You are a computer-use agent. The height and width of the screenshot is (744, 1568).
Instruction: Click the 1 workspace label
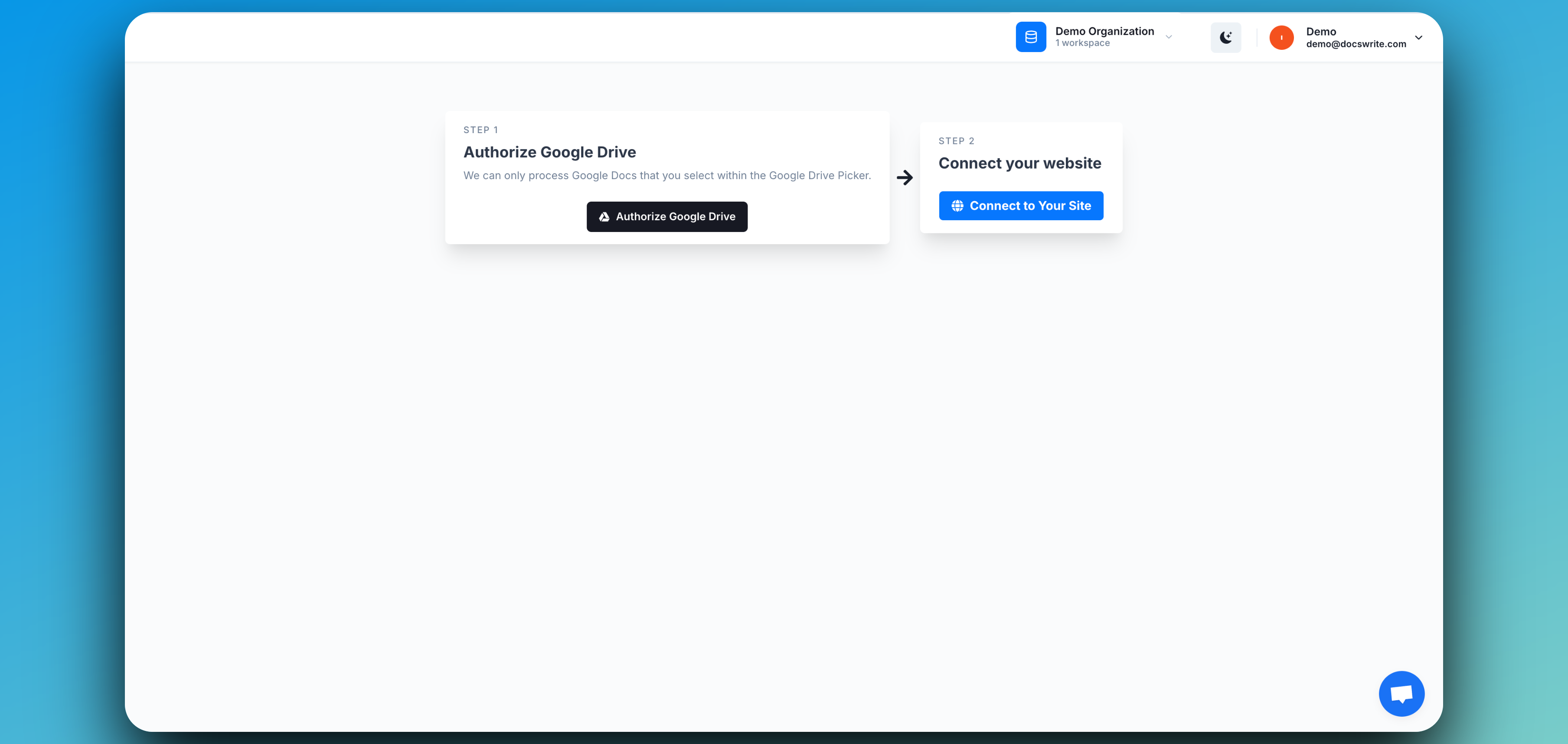coord(1083,42)
